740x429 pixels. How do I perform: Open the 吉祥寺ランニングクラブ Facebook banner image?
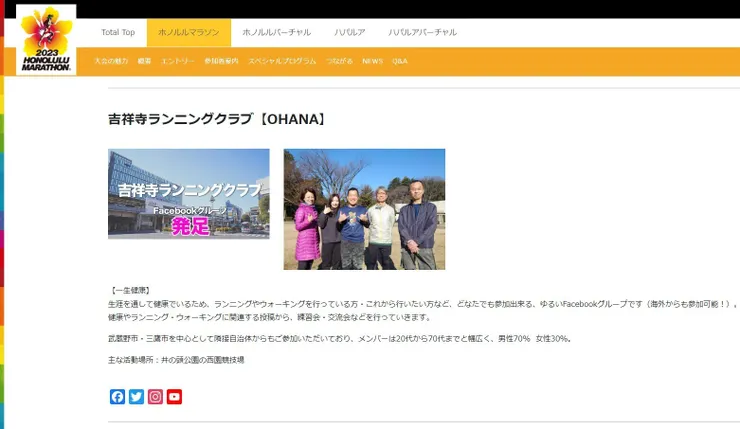[188, 194]
